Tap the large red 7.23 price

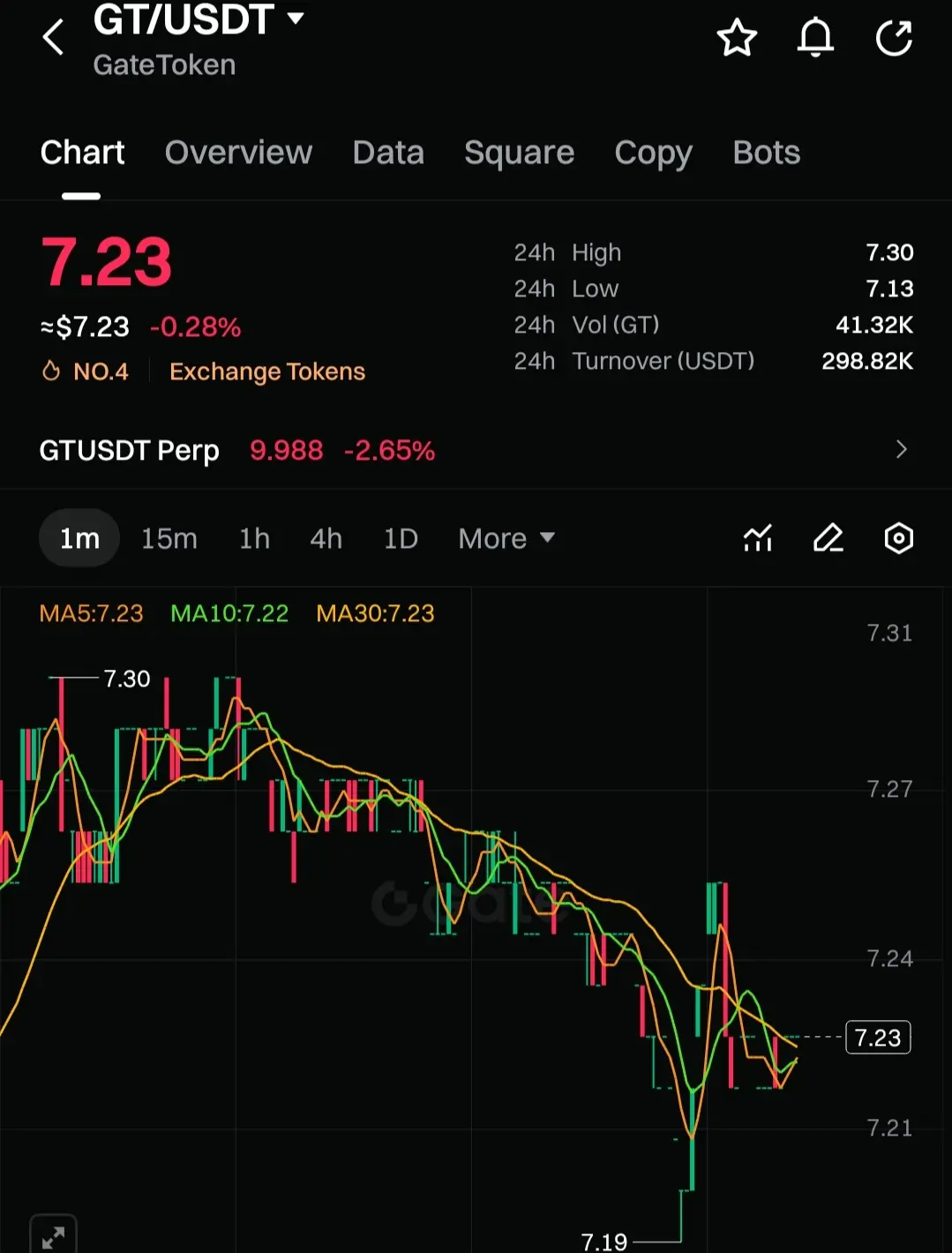106,262
